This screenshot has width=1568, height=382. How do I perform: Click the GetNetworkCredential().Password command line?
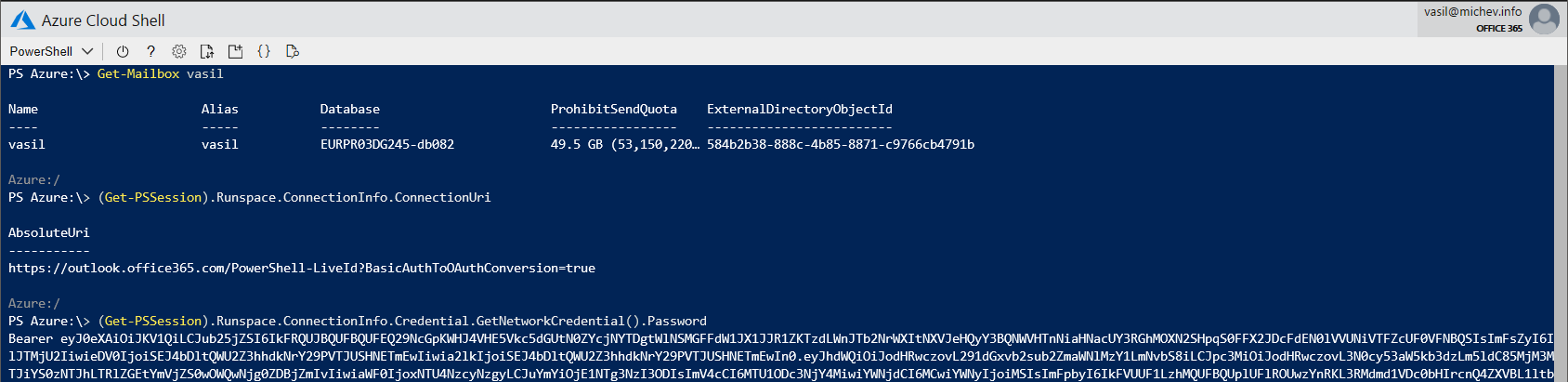pyautogui.click(x=402, y=322)
